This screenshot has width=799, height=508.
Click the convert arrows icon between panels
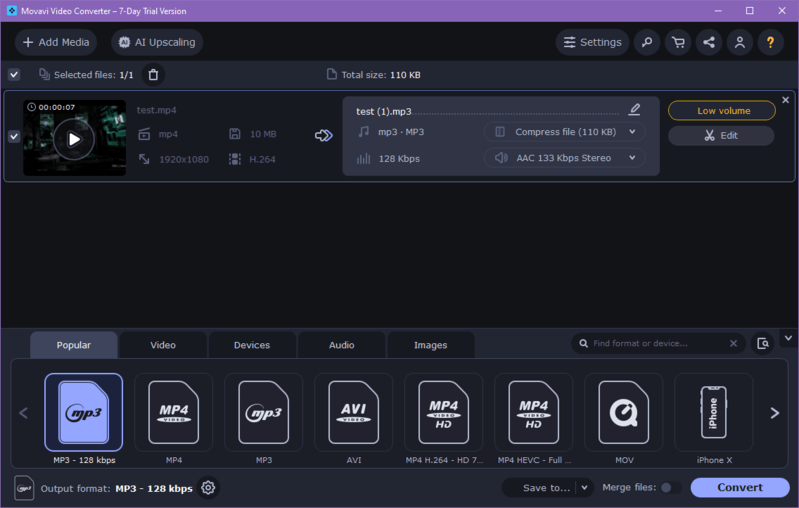pos(324,136)
